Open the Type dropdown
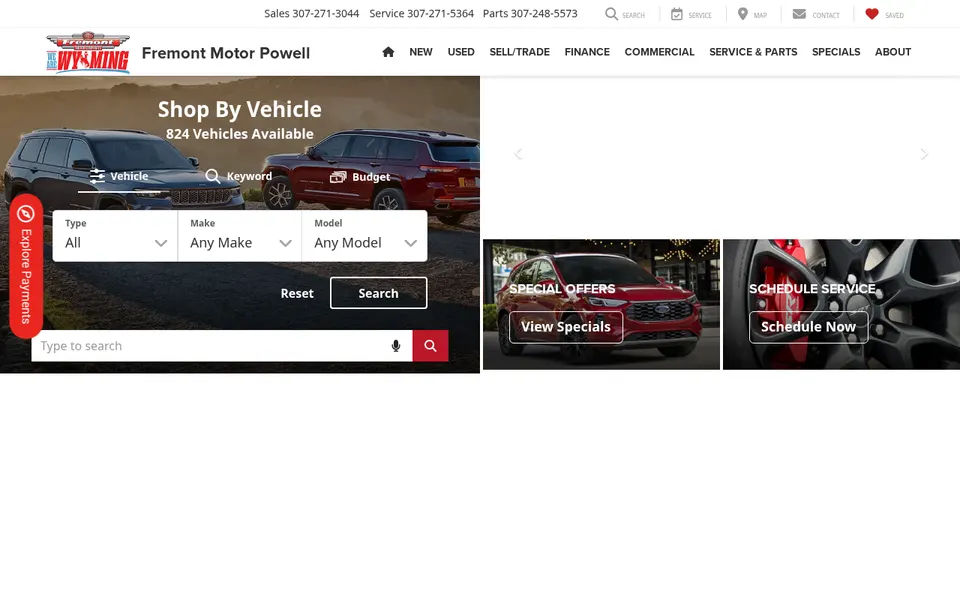 (x=115, y=236)
